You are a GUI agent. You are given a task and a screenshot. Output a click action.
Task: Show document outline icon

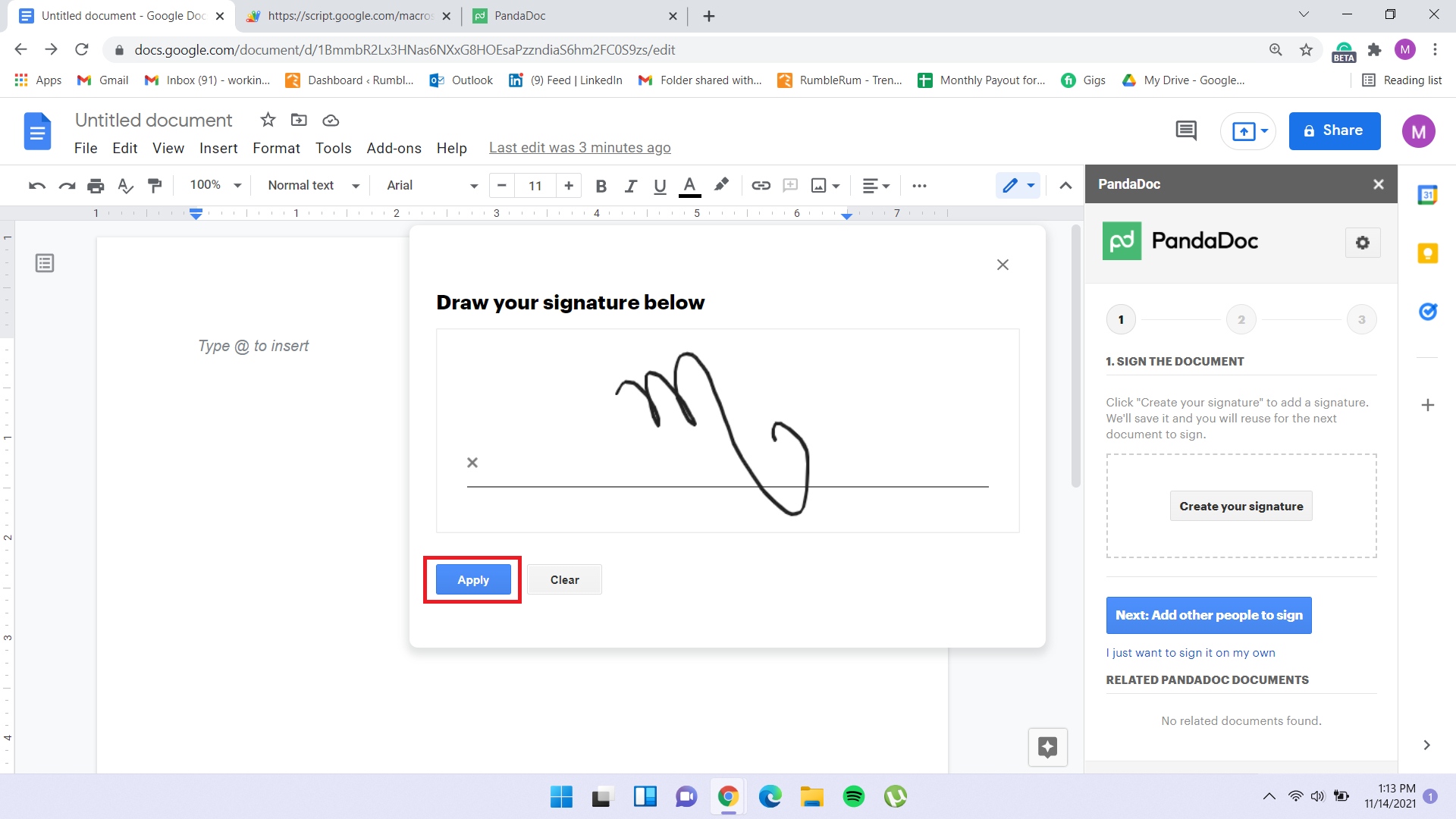[45, 263]
